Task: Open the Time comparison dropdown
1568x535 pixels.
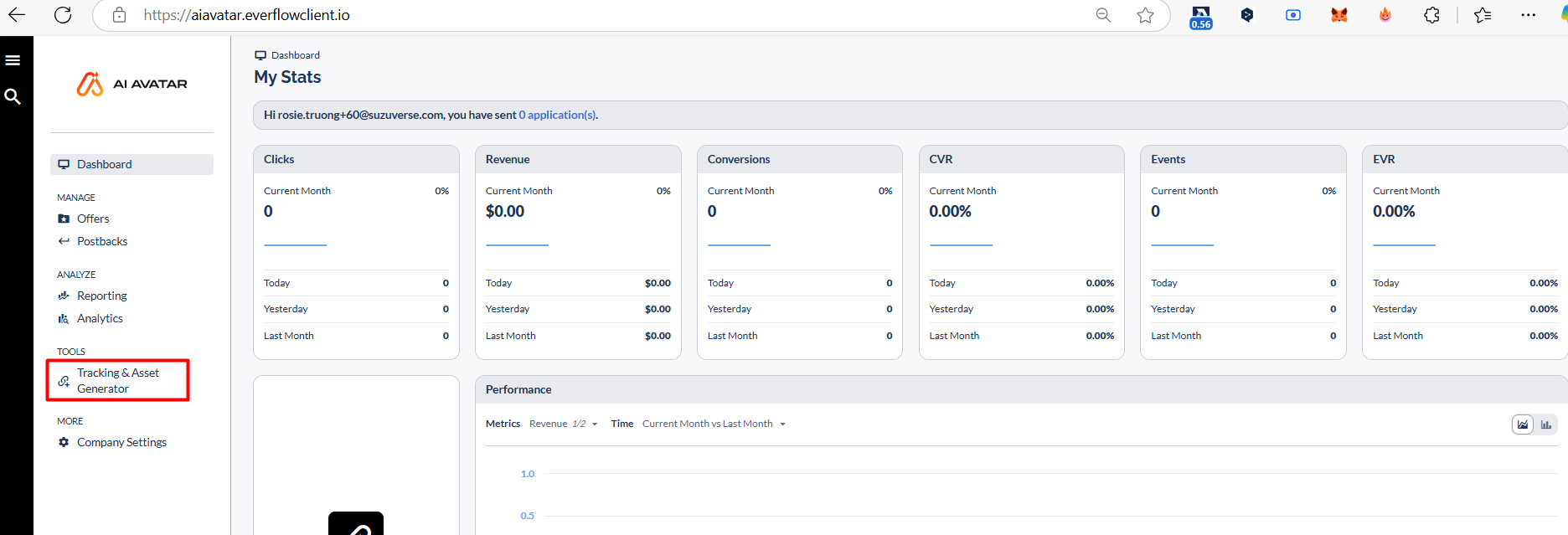Action: pyautogui.click(x=714, y=424)
